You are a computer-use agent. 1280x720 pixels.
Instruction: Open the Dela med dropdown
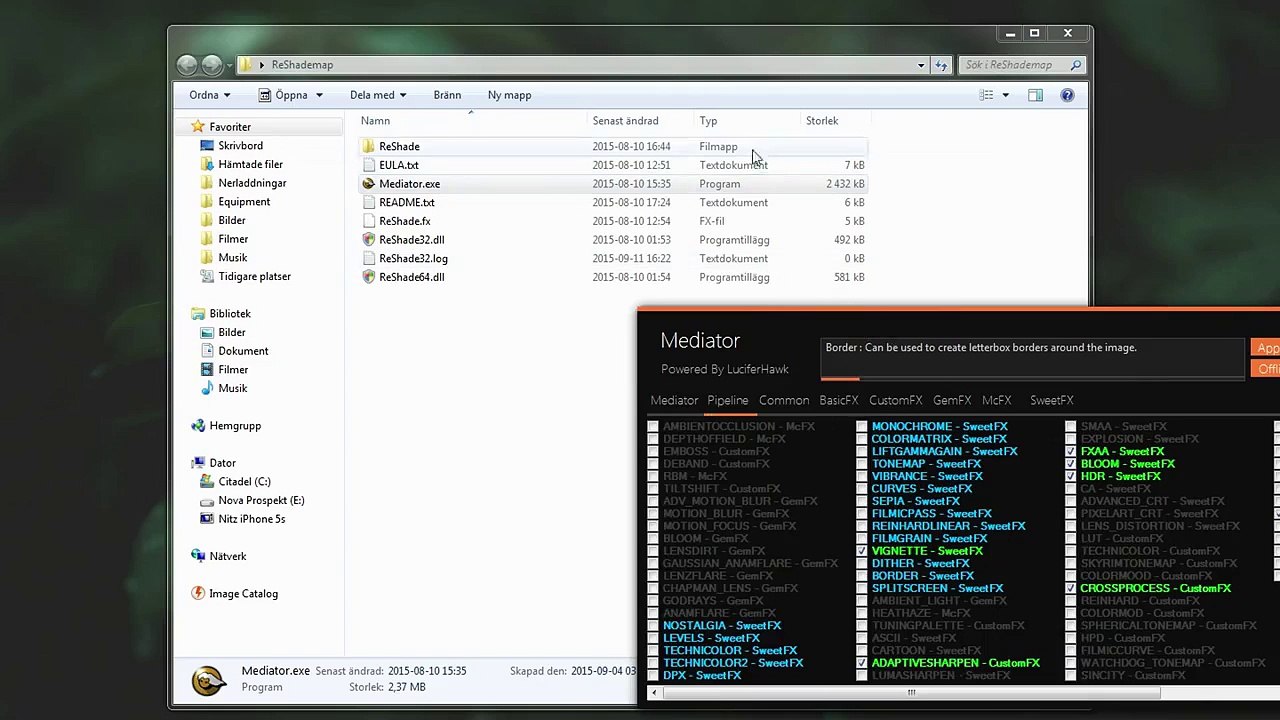377,95
